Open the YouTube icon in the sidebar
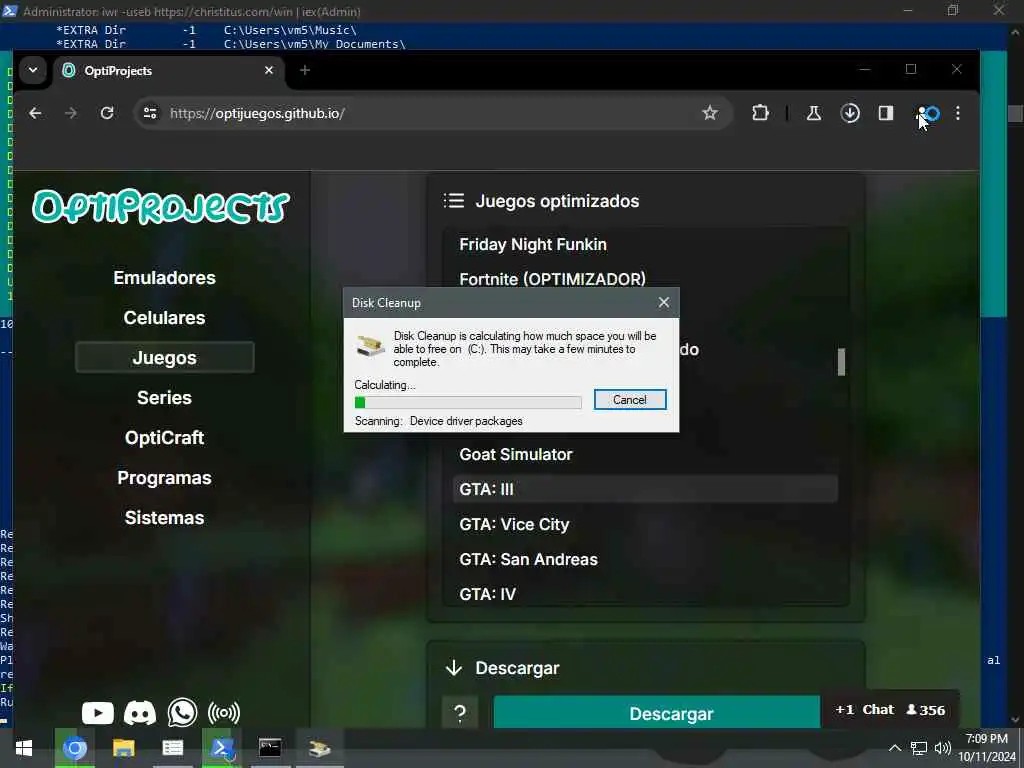Viewport: 1024px width, 768px height. point(97,712)
